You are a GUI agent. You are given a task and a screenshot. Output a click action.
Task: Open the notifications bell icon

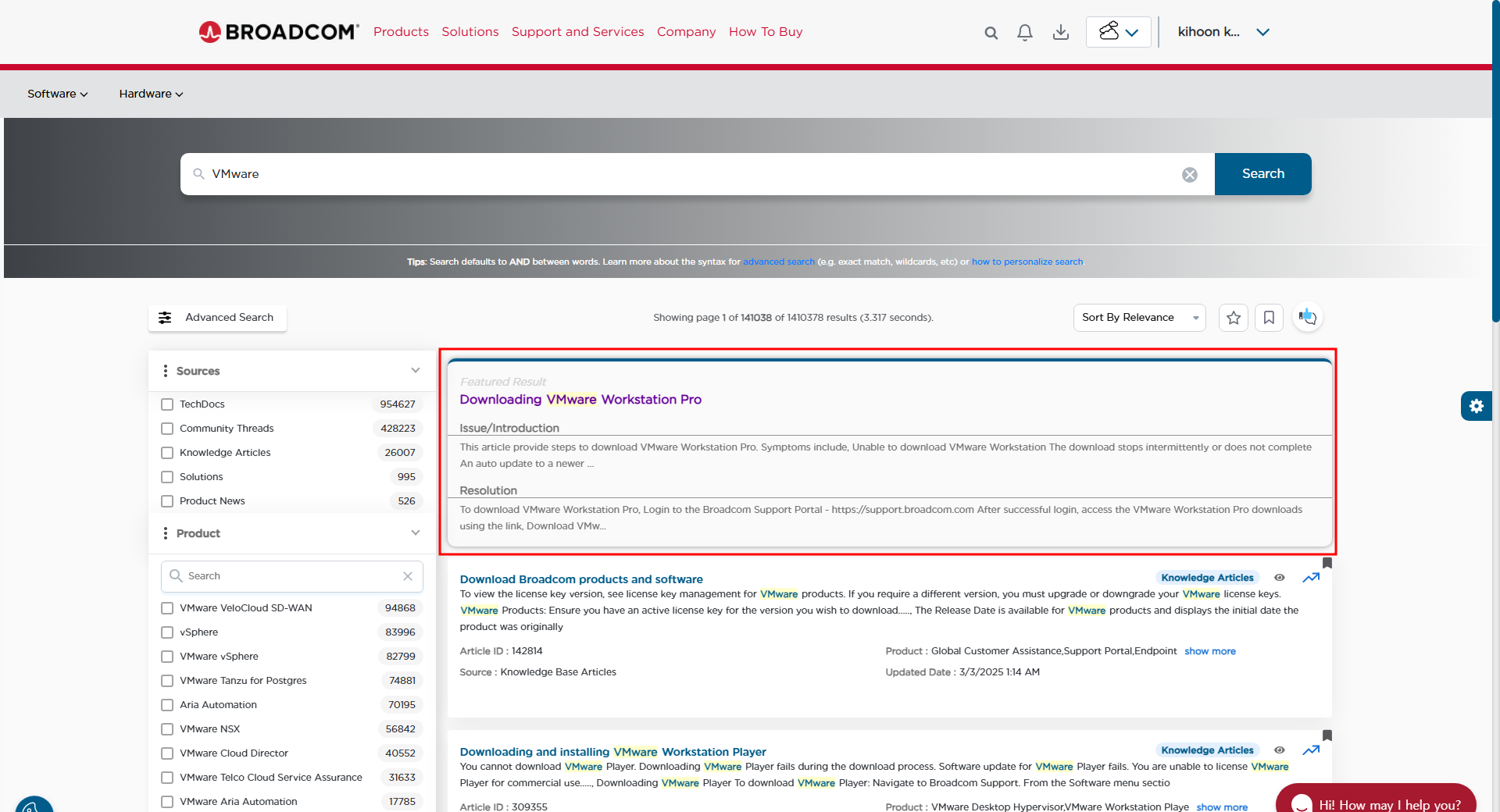[1025, 32]
